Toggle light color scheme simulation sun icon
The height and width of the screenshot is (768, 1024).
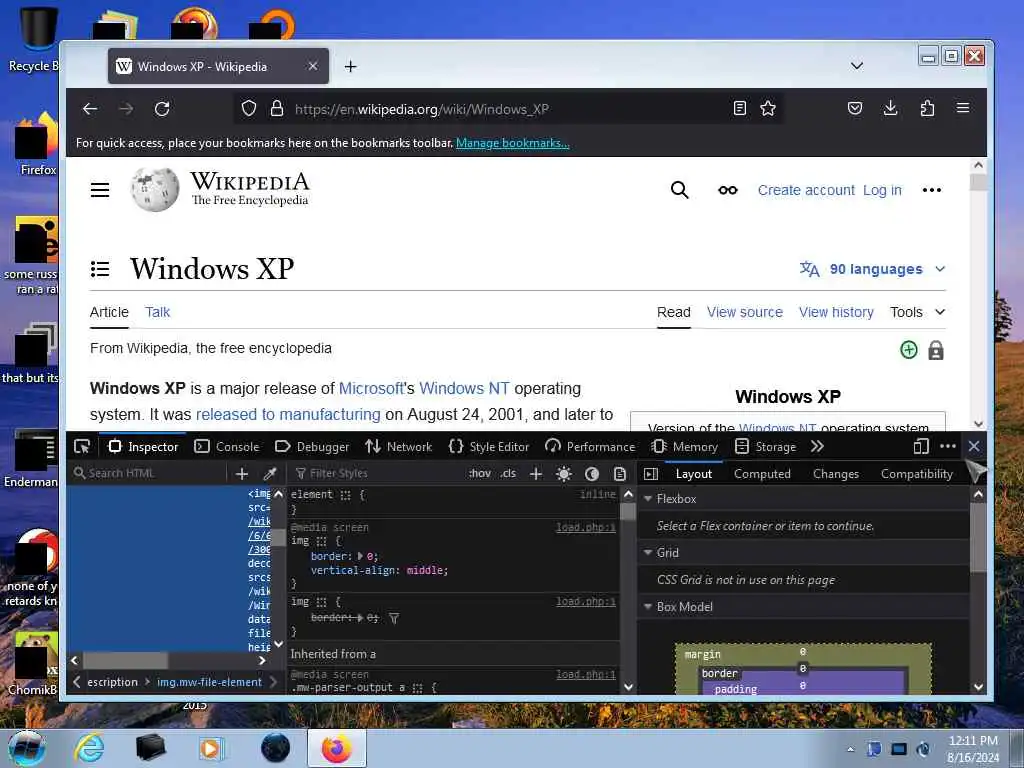pos(564,473)
